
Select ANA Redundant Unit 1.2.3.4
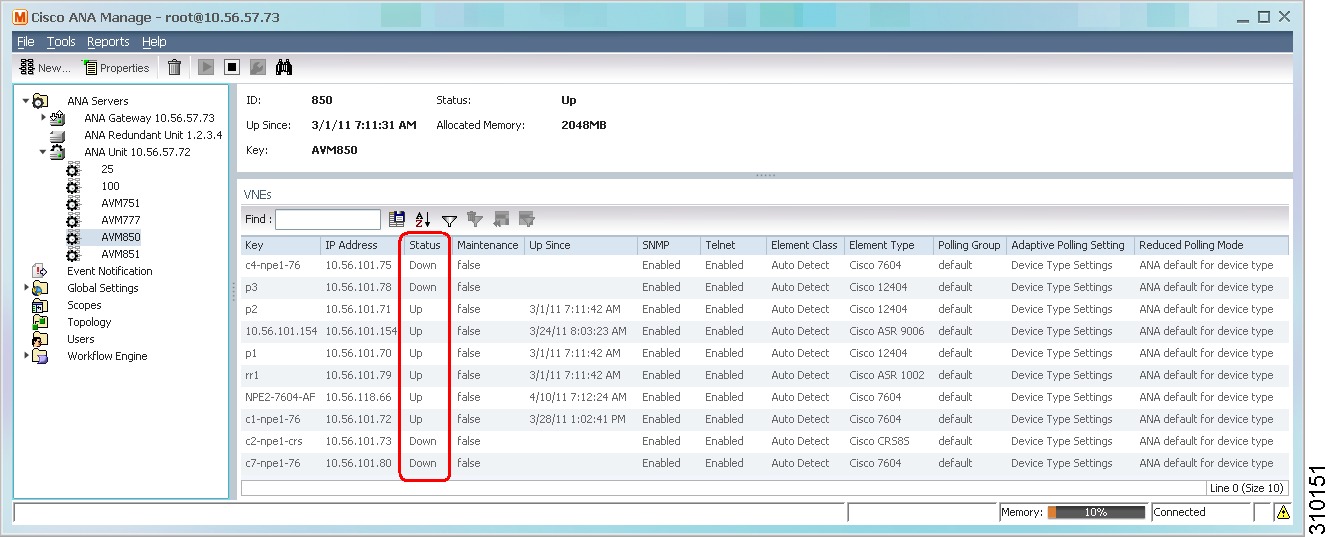pyautogui.click(x=153, y=135)
